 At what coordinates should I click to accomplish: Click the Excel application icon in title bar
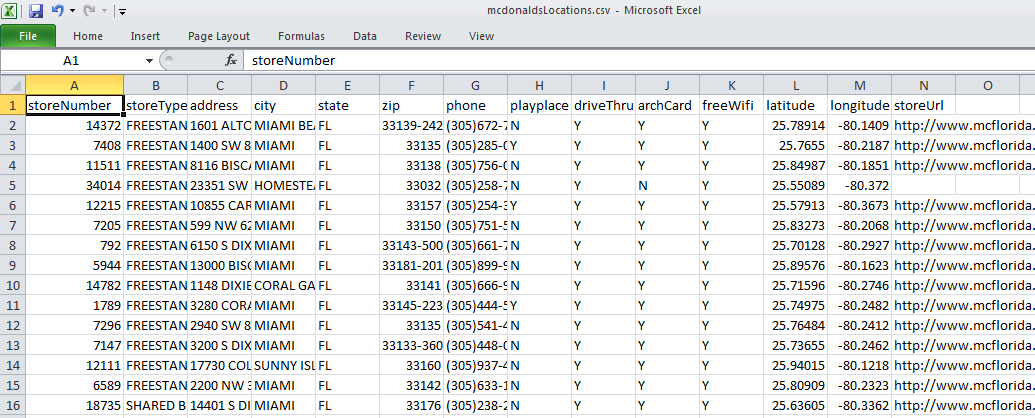coord(11,11)
